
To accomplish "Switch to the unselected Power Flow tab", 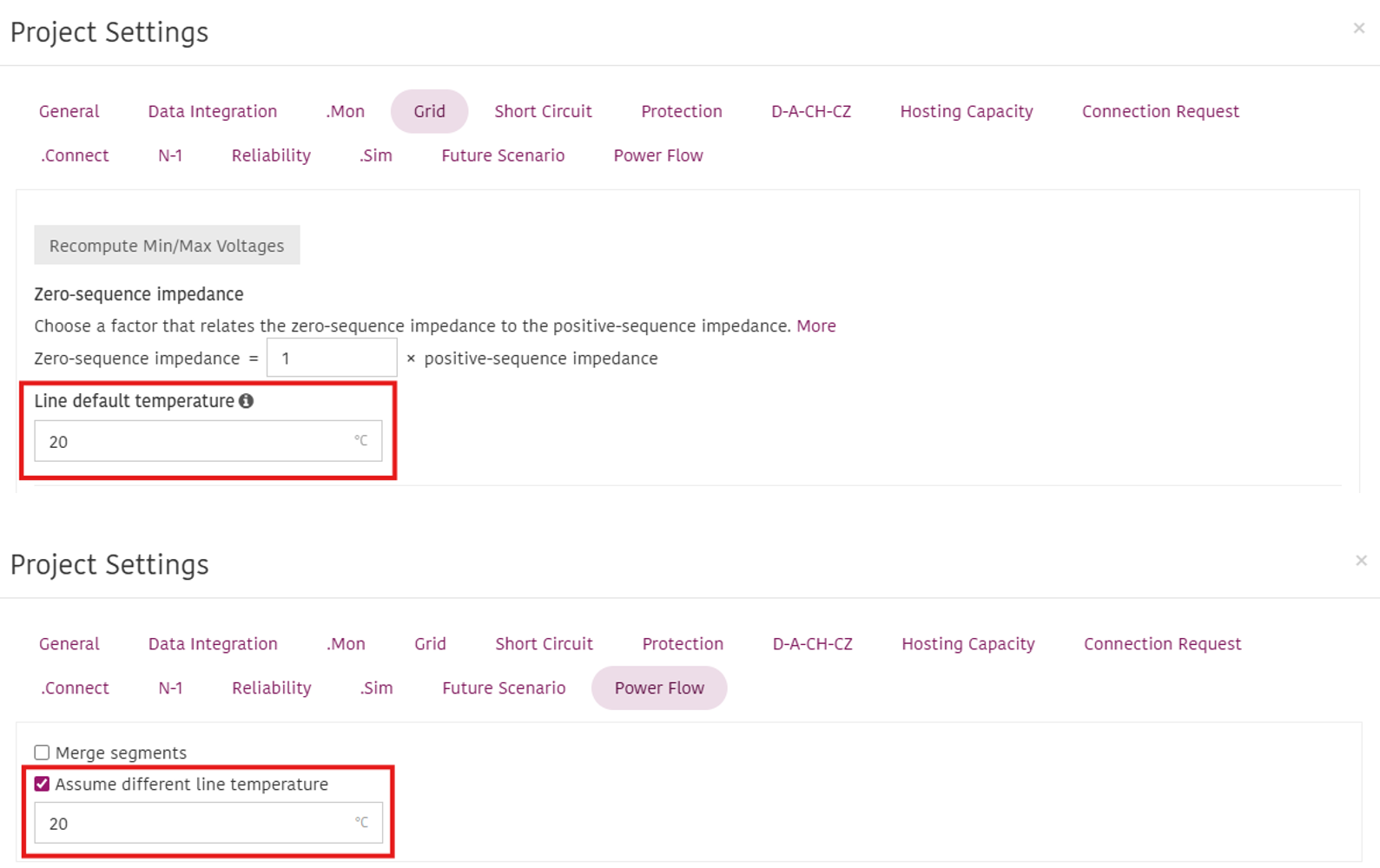I will (x=658, y=155).
